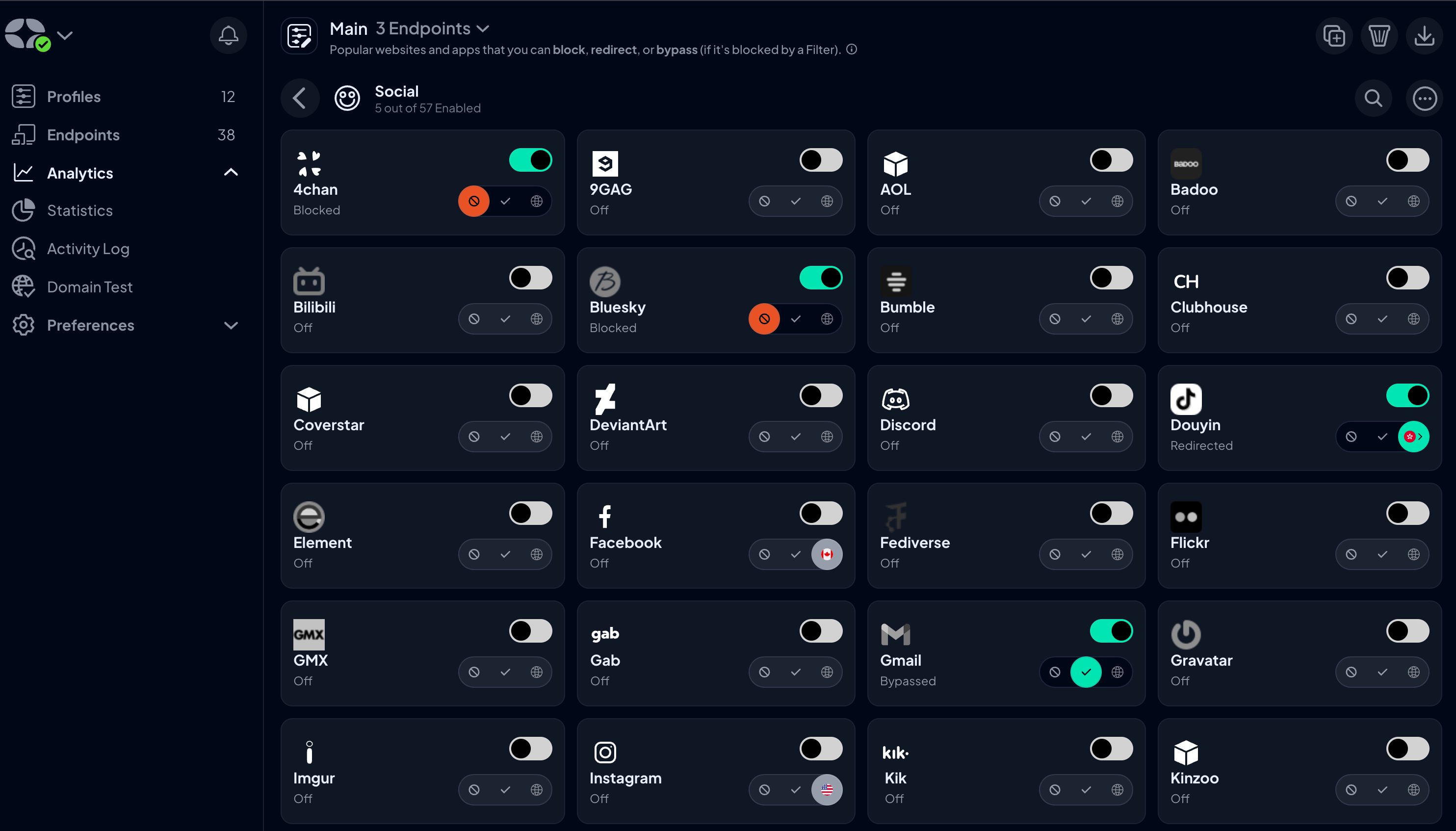Image resolution: width=1456 pixels, height=831 pixels.
Task: Click the profile editor icon beside Main
Action: point(299,36)
